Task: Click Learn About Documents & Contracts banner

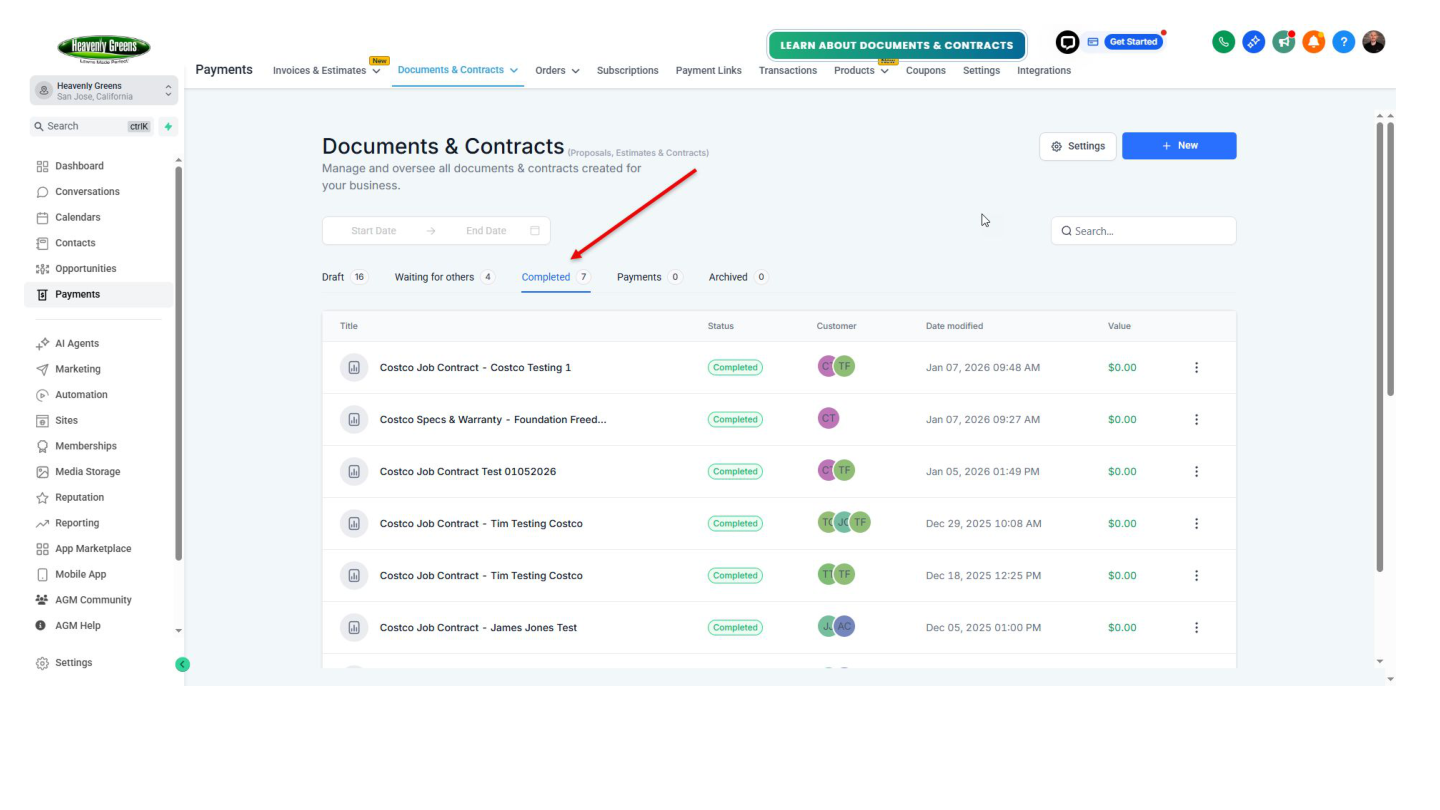Action: [897, 45]
